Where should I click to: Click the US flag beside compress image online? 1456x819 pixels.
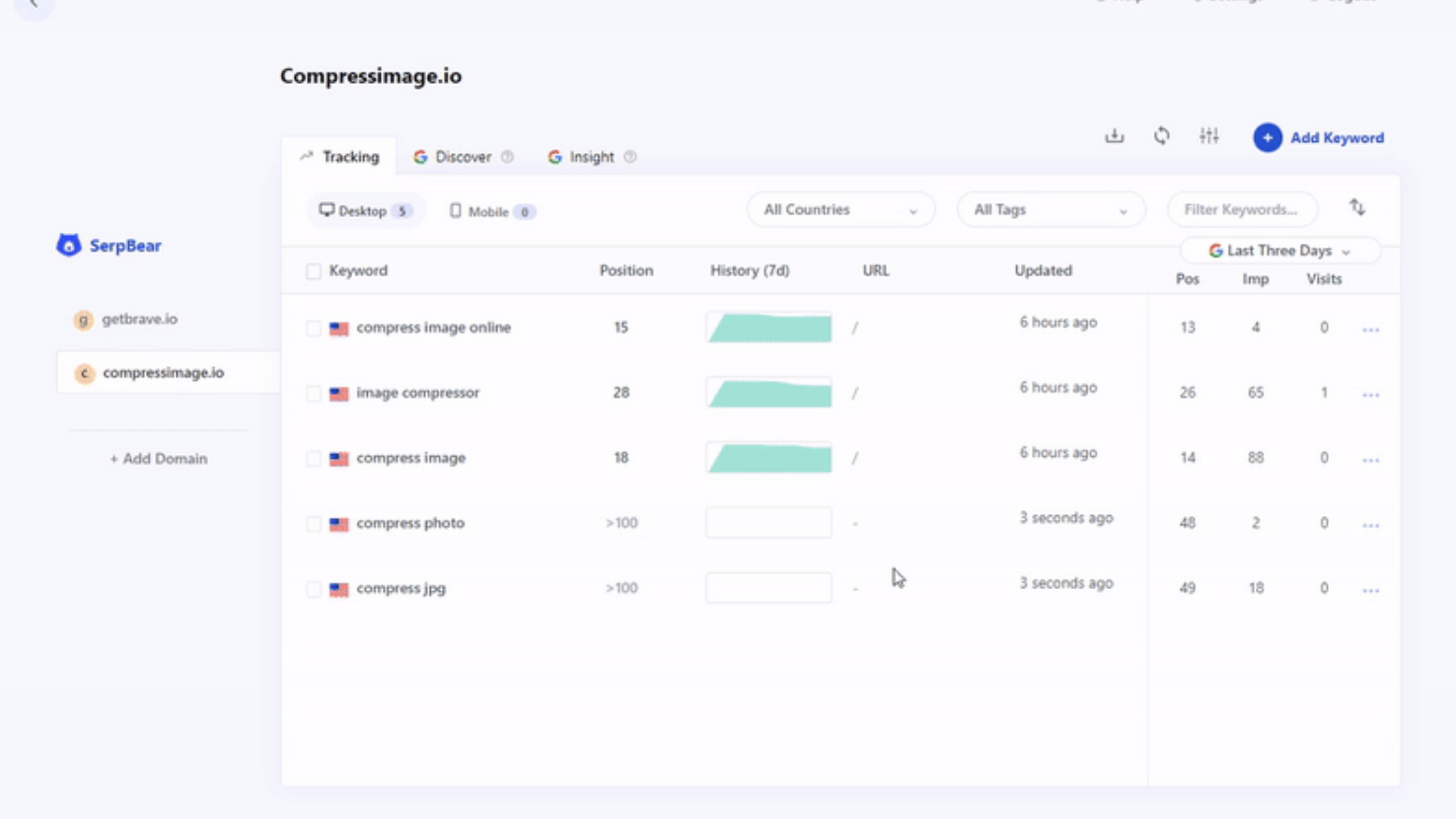[x=339, y=329]
